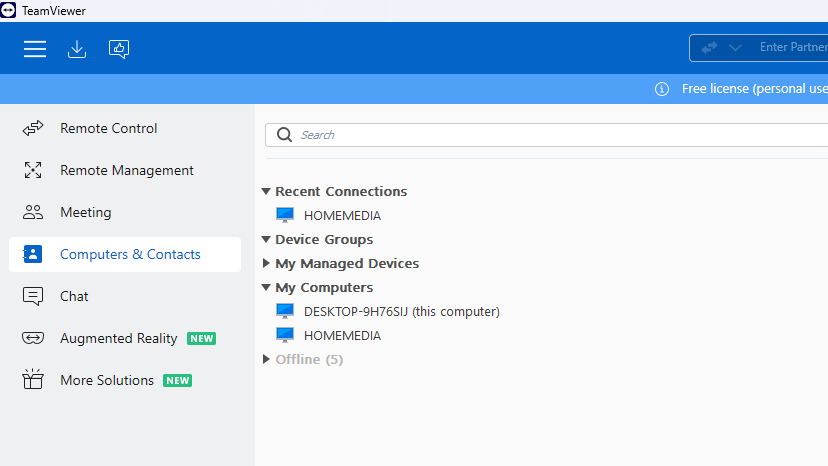Click the Device Groups heading

point(324,239)
